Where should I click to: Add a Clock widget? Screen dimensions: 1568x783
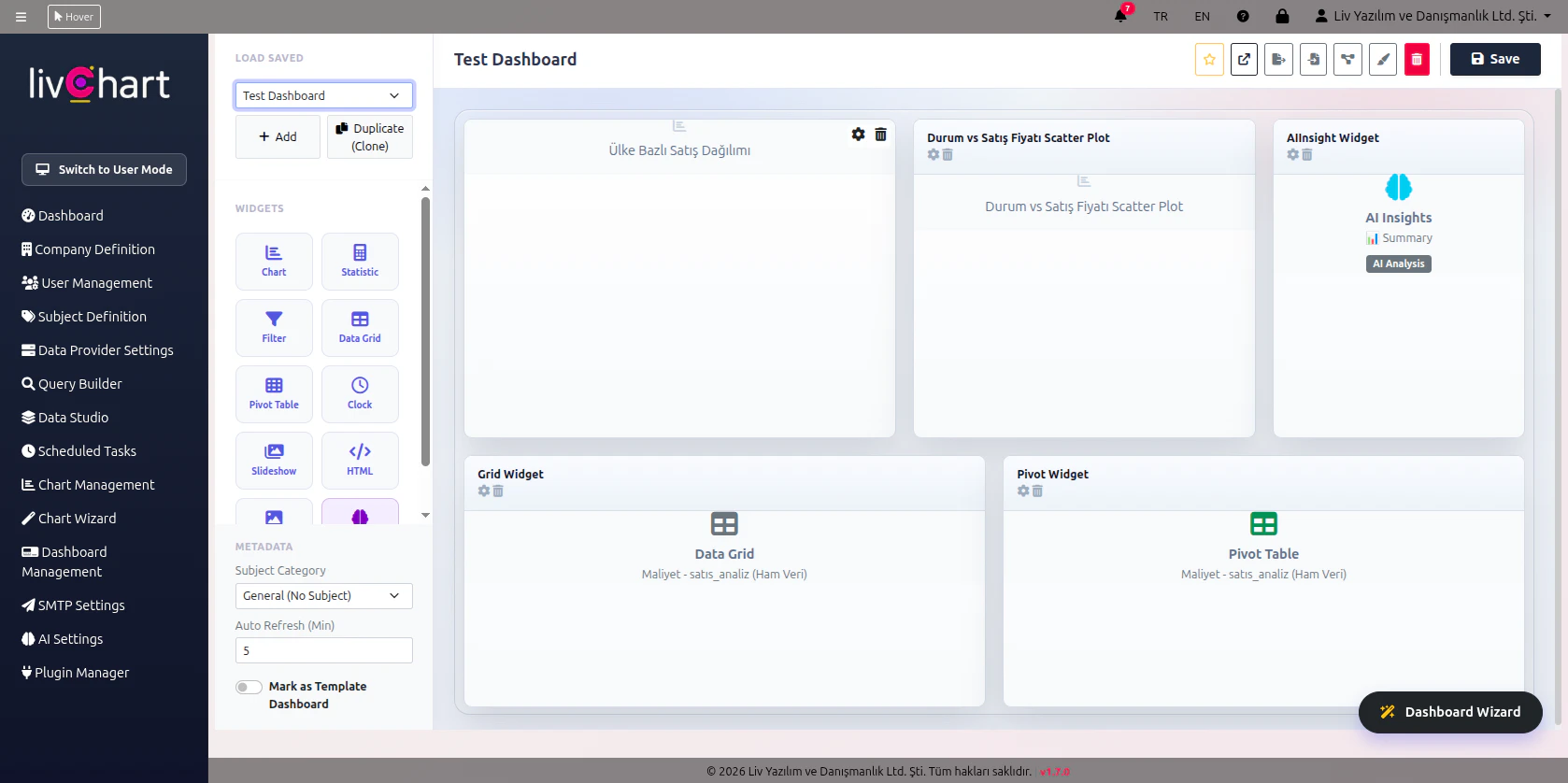click(x=360, y=394)
